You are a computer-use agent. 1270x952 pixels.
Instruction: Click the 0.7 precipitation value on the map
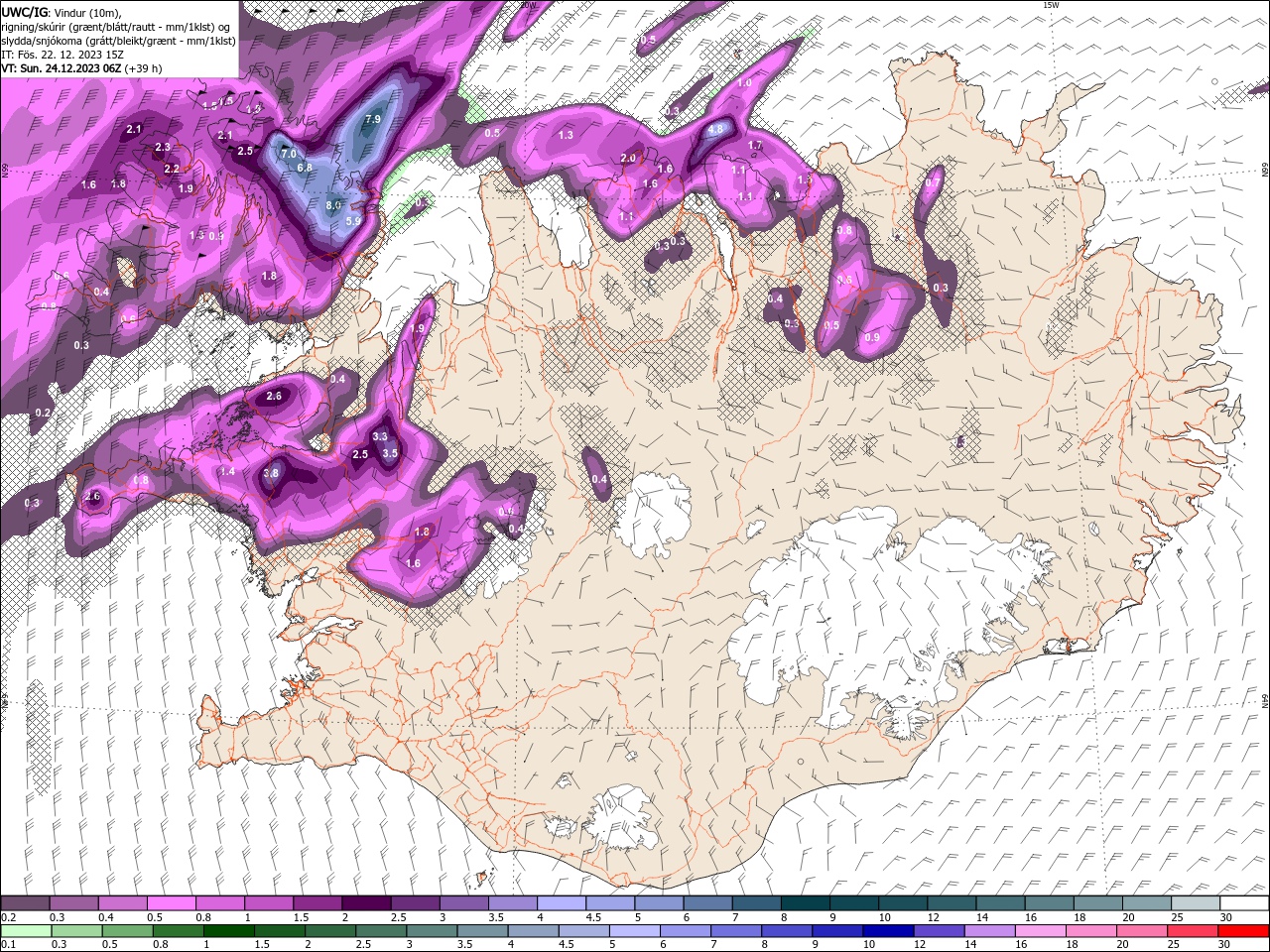click(x=933, y=182)
